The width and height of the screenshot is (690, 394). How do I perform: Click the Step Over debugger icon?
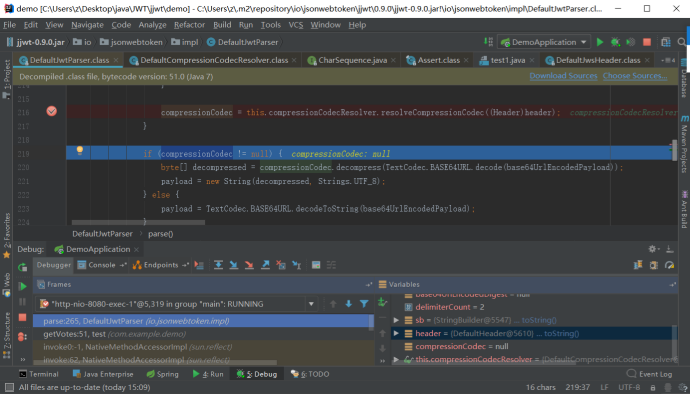coord(218,265)
